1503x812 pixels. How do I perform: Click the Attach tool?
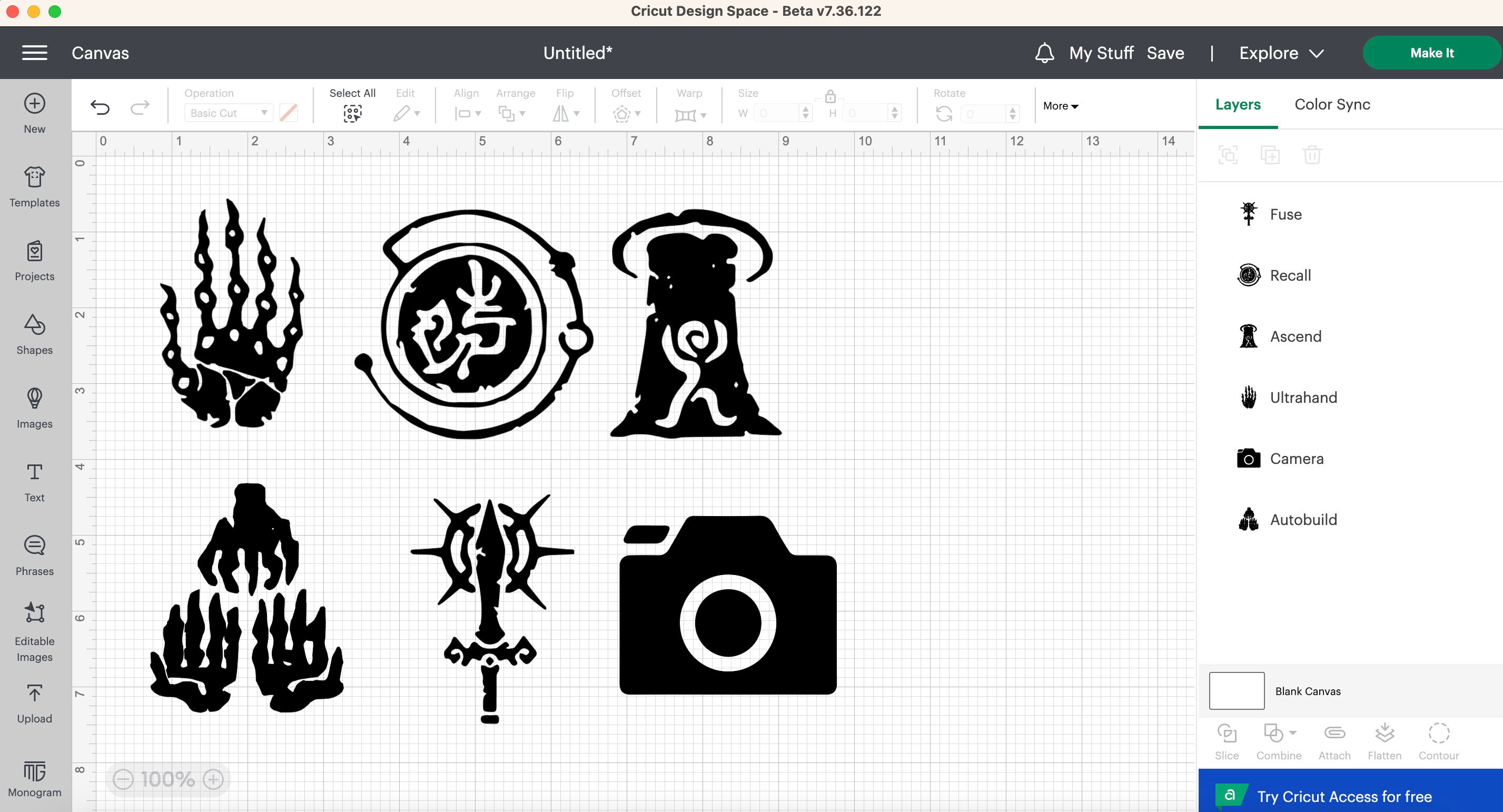(x=1334, y=741)
